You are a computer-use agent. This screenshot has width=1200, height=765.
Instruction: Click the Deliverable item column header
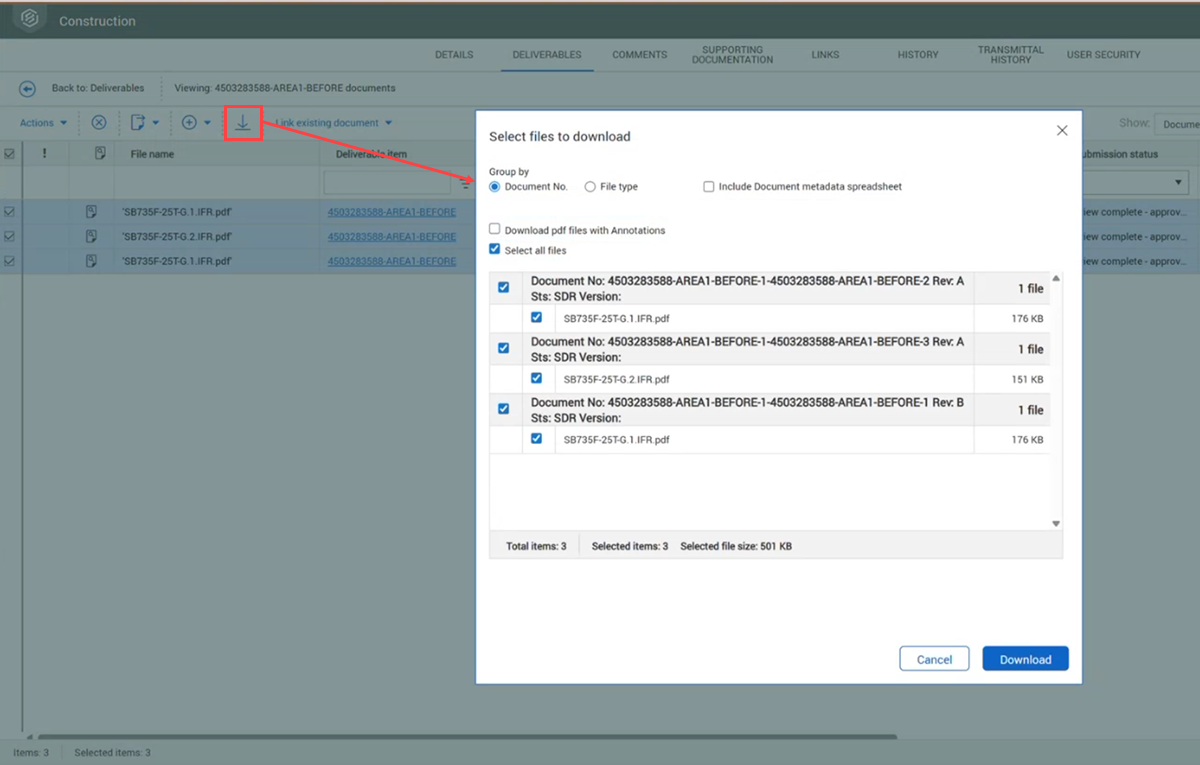tap(371, 154)
